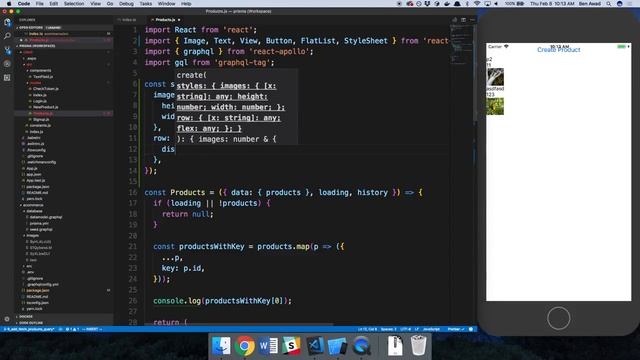Open the Tasks menu

pos(146,3)
